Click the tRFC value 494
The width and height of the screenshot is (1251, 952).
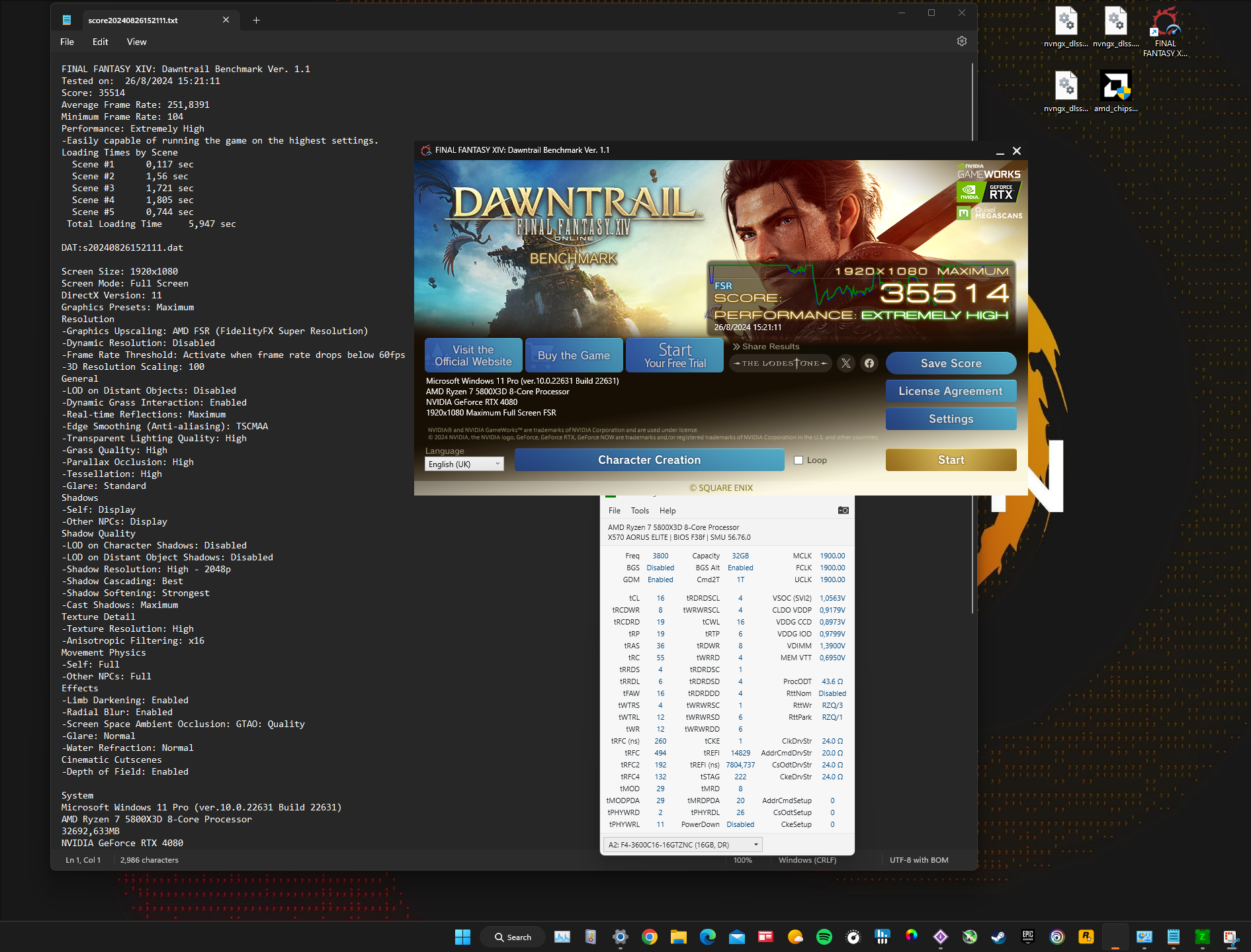click(x=660, y=753)
